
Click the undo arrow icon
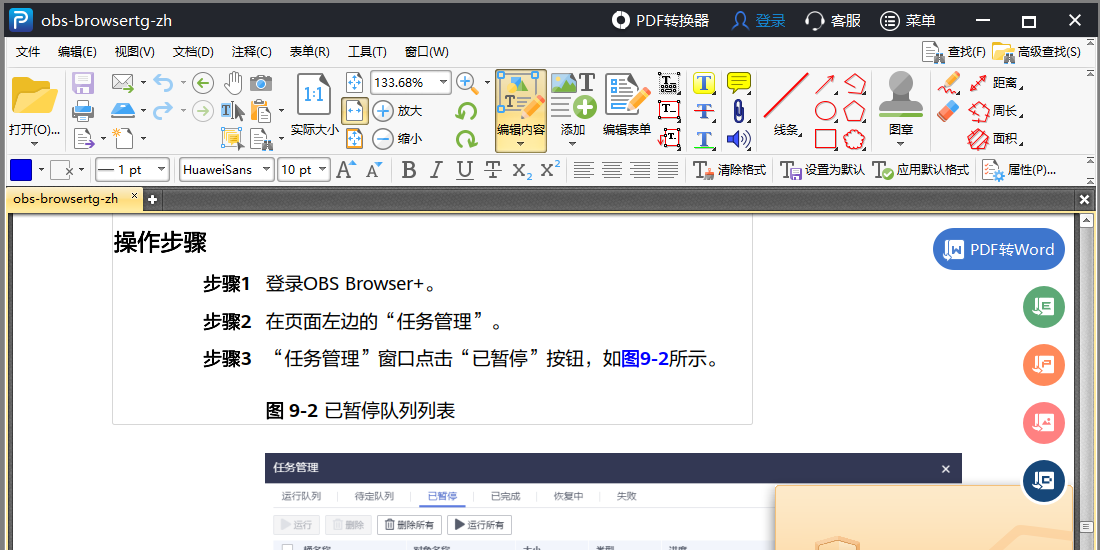pyautogui.click(x=163, y=83)
